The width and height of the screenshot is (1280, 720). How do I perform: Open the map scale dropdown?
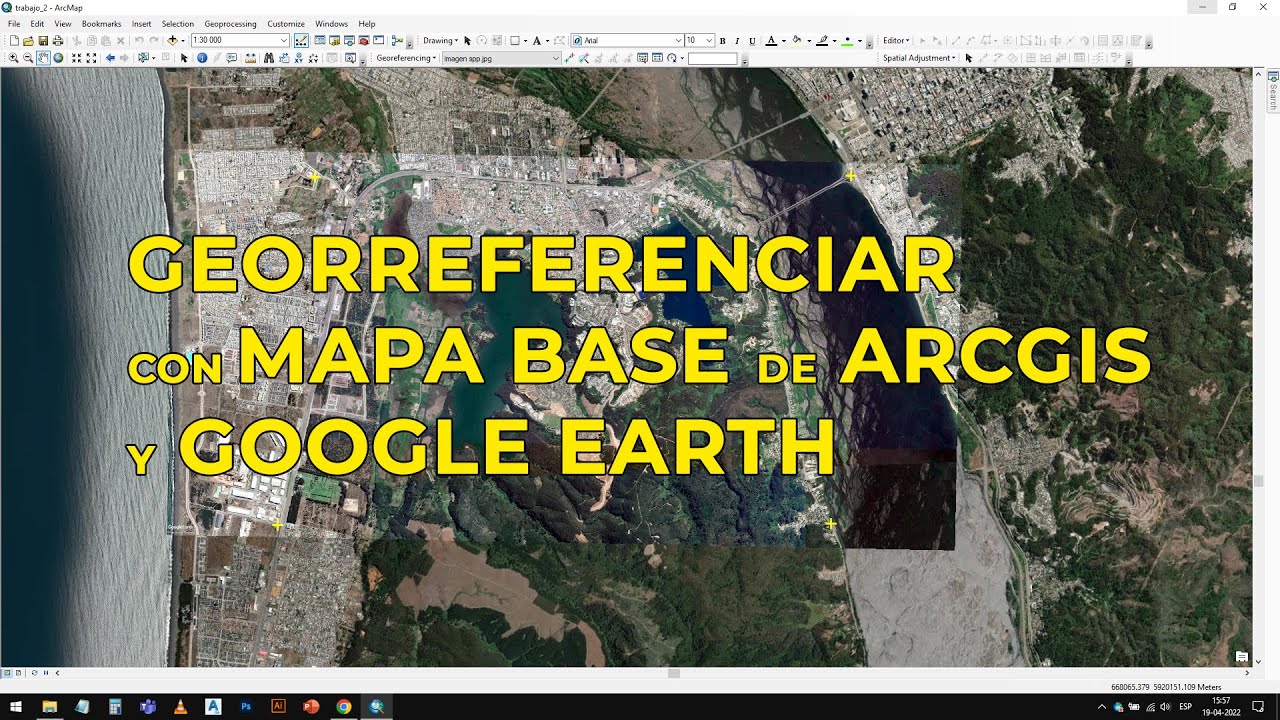click(x=285, y=40)
